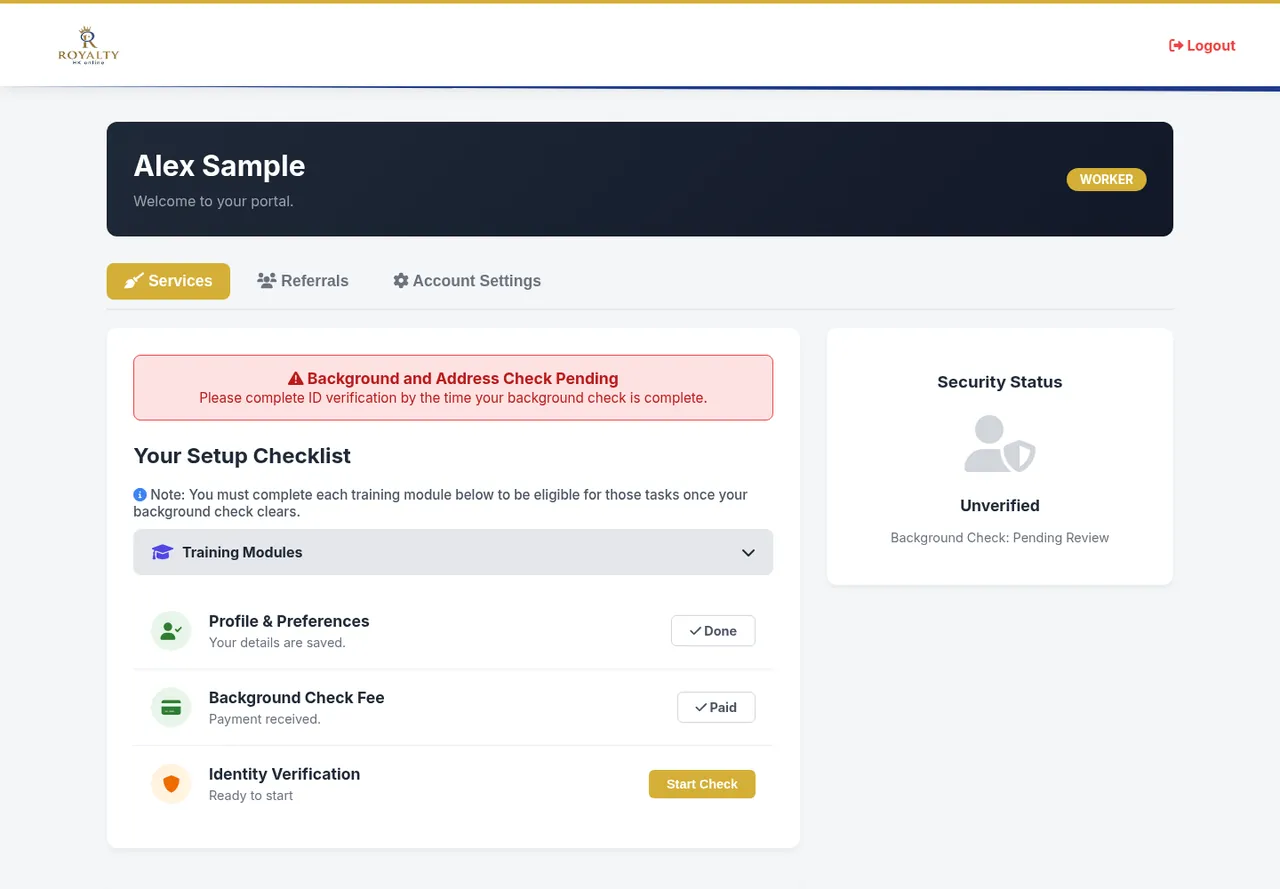Screen dimensions: 1280x889
Task: Start the identity verification check
Action: click(x=702, y=784)
